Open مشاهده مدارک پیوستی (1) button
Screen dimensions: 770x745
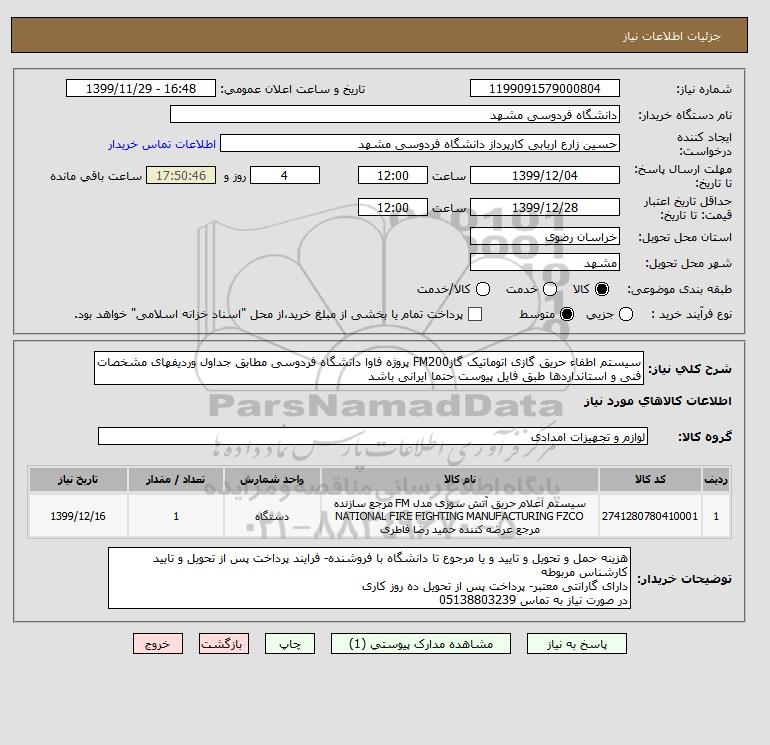click(421, 644)
